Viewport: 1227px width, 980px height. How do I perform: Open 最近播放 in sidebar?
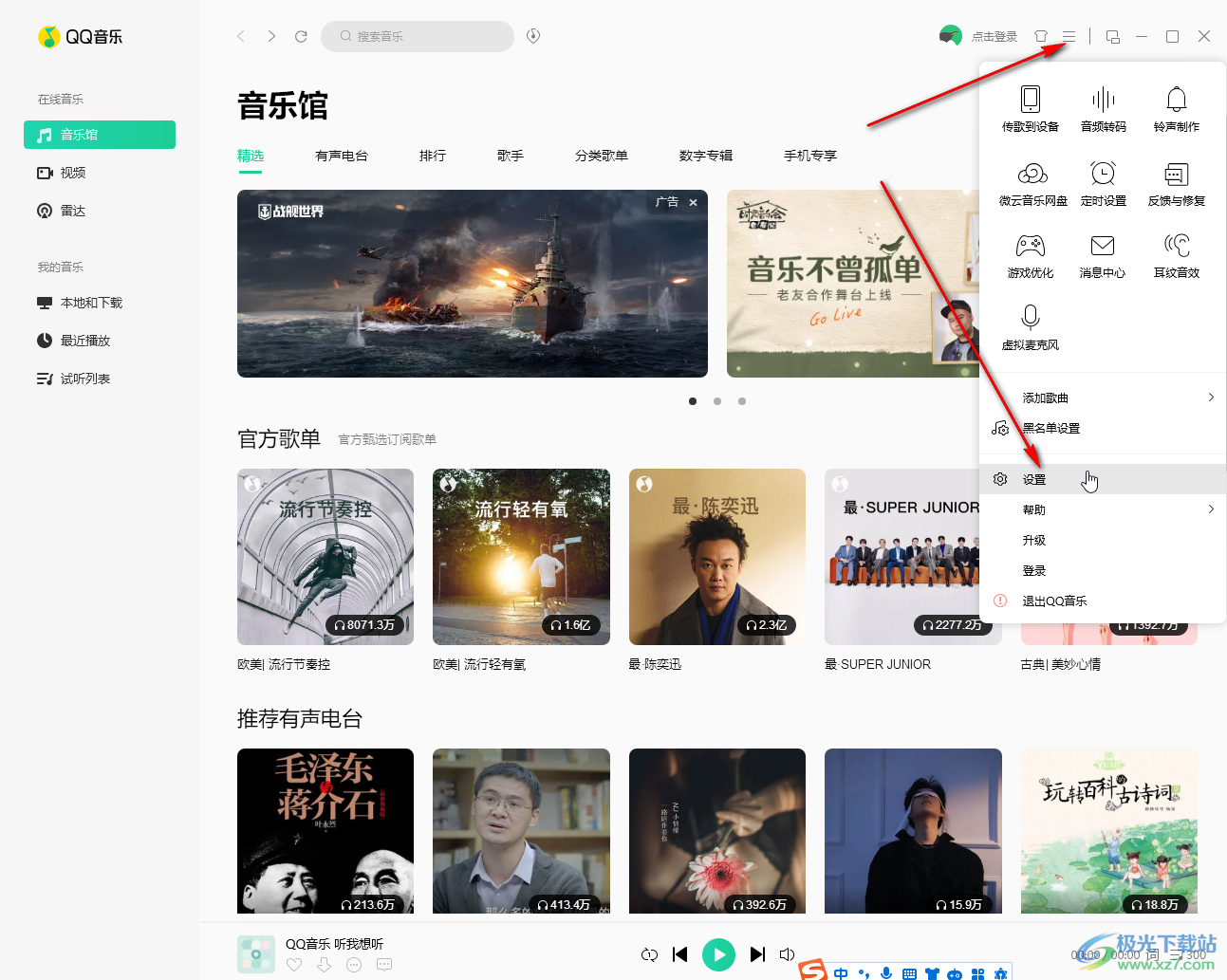tap(100, 341)
